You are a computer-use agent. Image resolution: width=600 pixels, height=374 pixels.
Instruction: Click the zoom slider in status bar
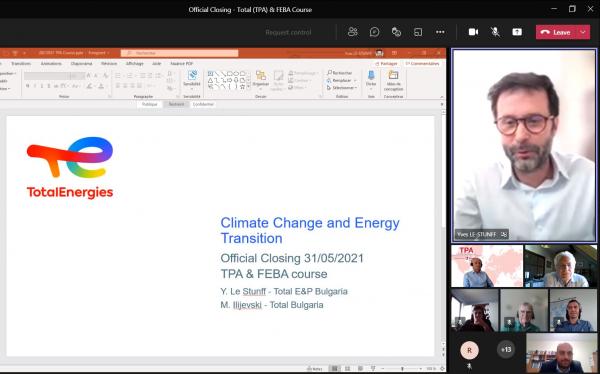[403, 369]
